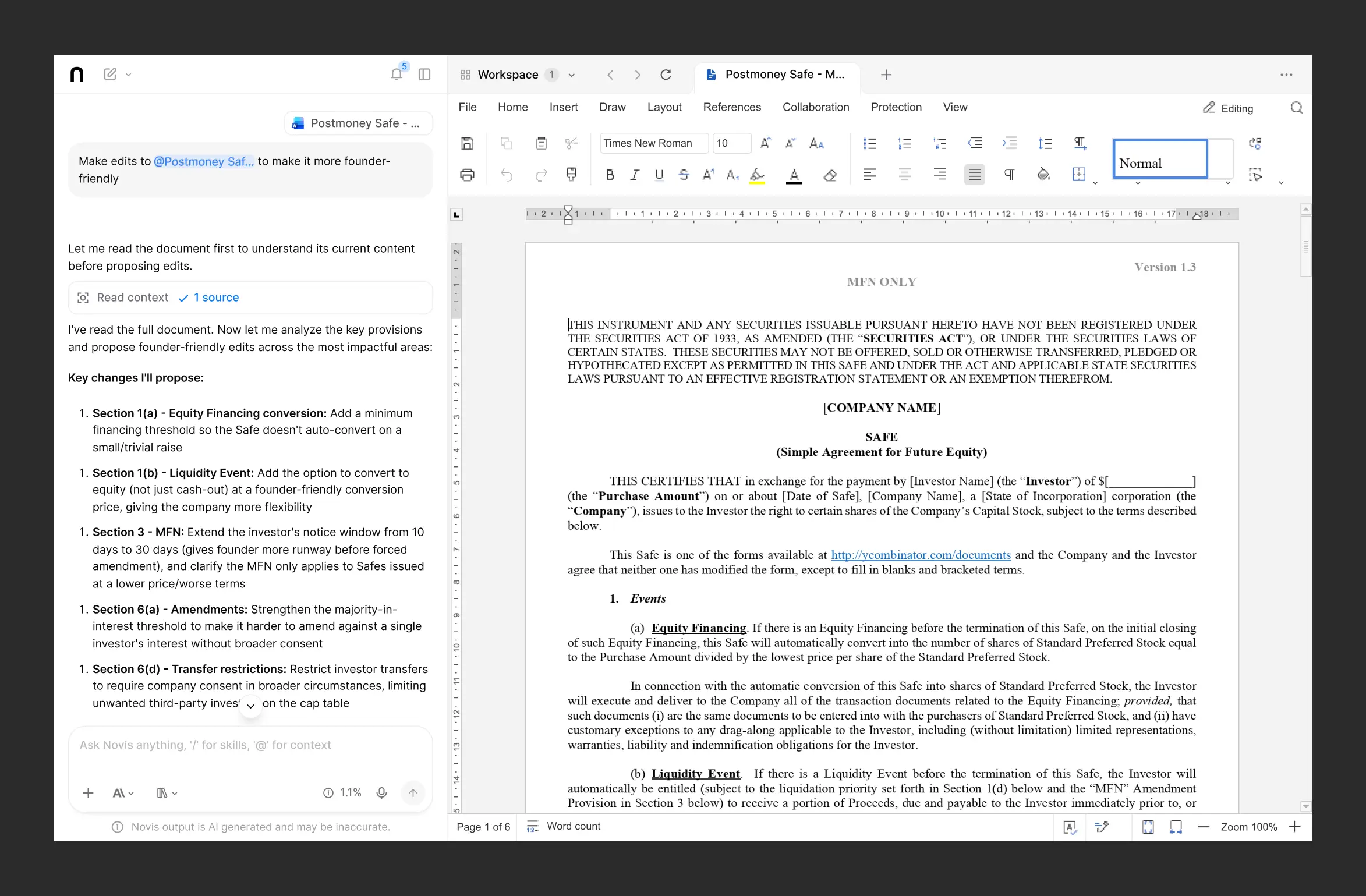
Task: Open the Editing mode button
Action: pos(1228,108)
